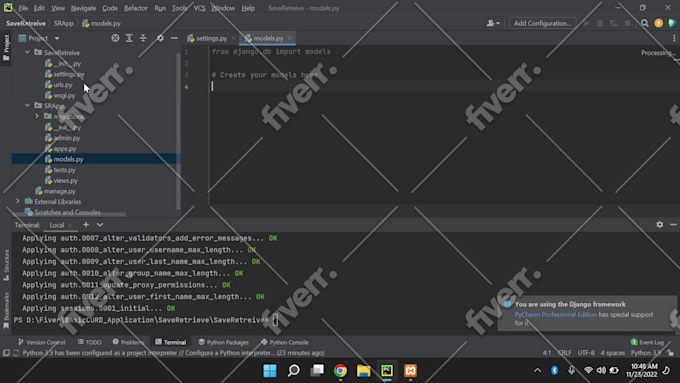Select Scratches and Consoles node
Image resolution: width=680 pixels, height=383 pixels.
point(67,212)
